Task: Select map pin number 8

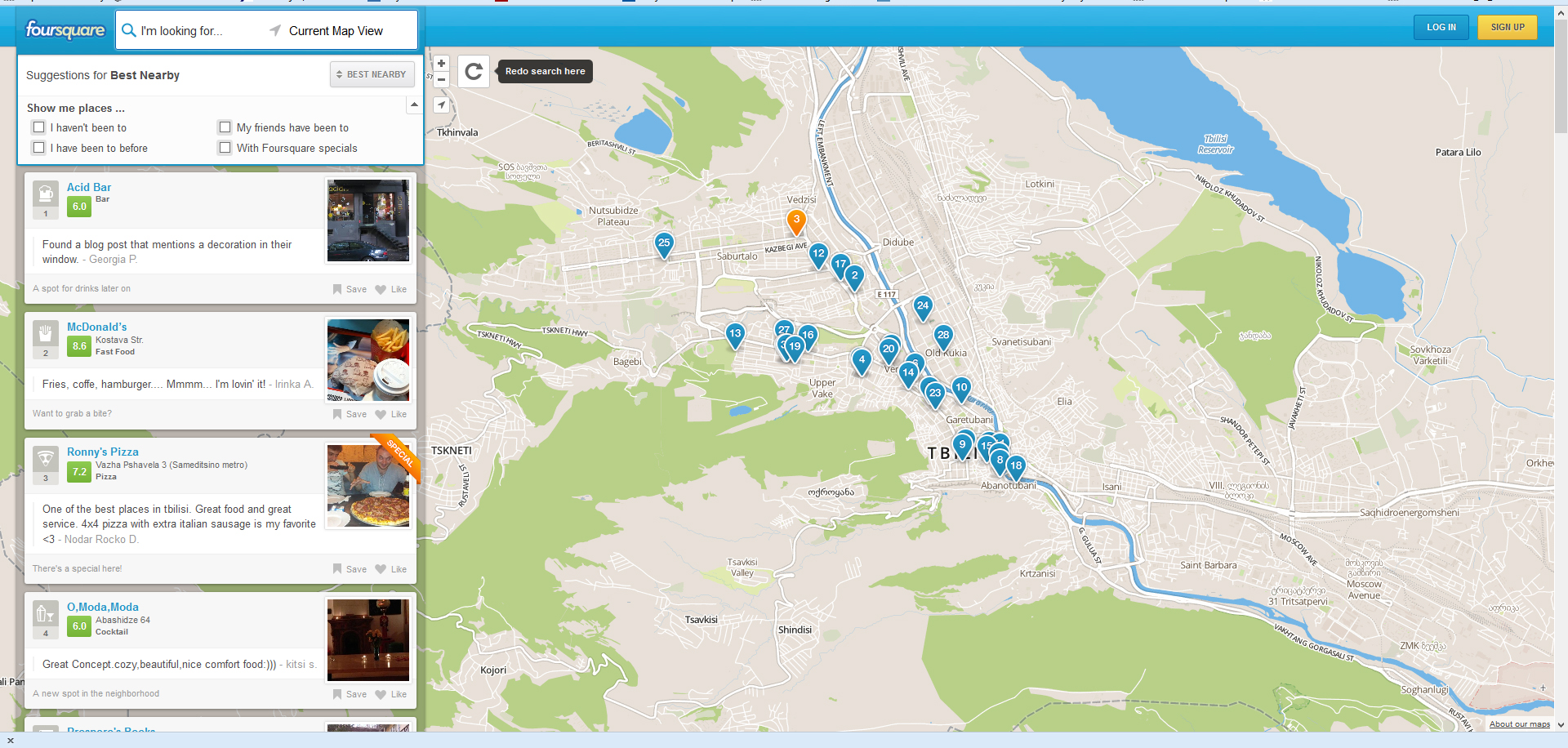Action: (x=1000, y=461)
